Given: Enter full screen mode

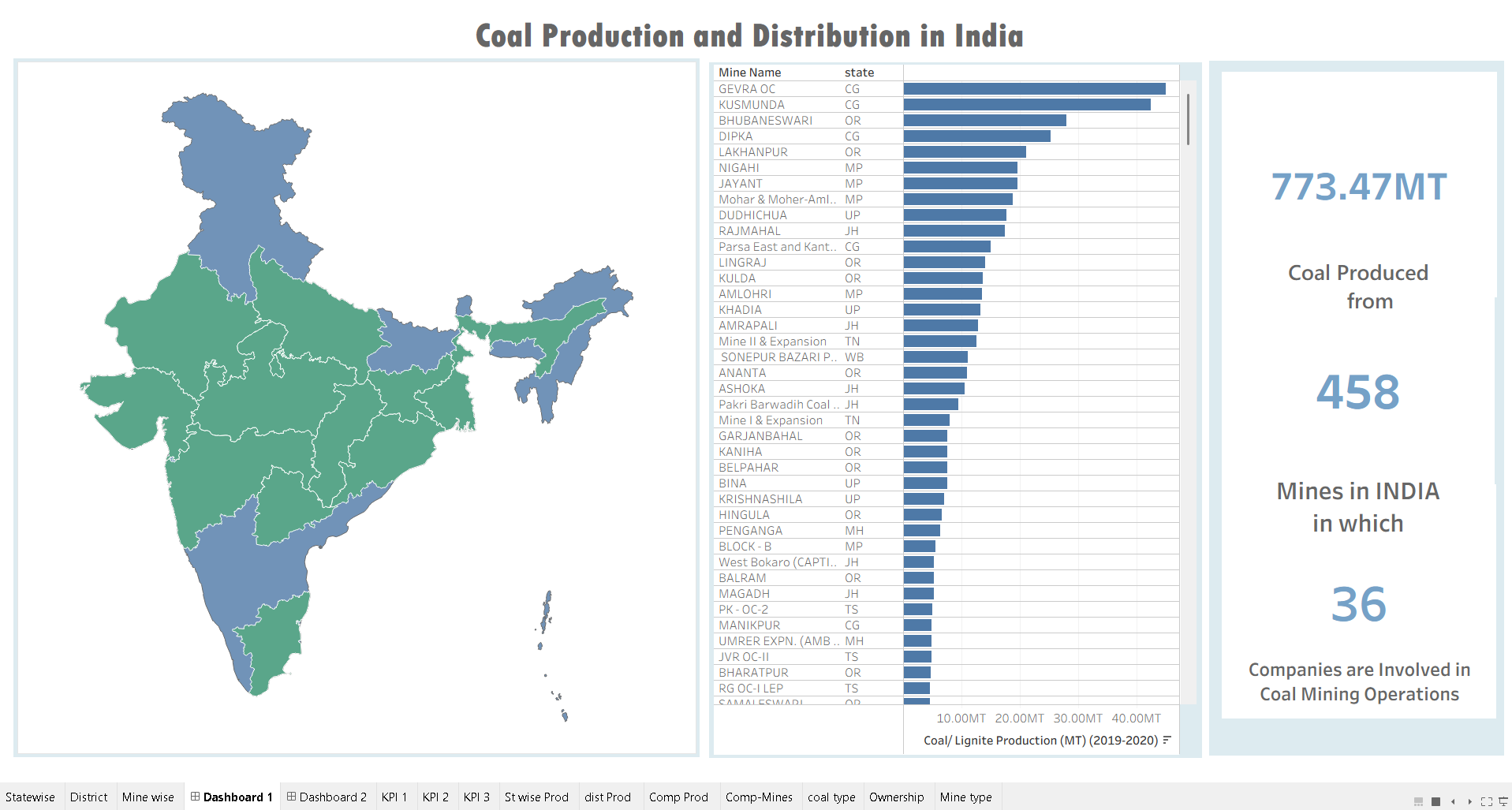Looking at the screenshot, I should click(x=1487, y=801).
